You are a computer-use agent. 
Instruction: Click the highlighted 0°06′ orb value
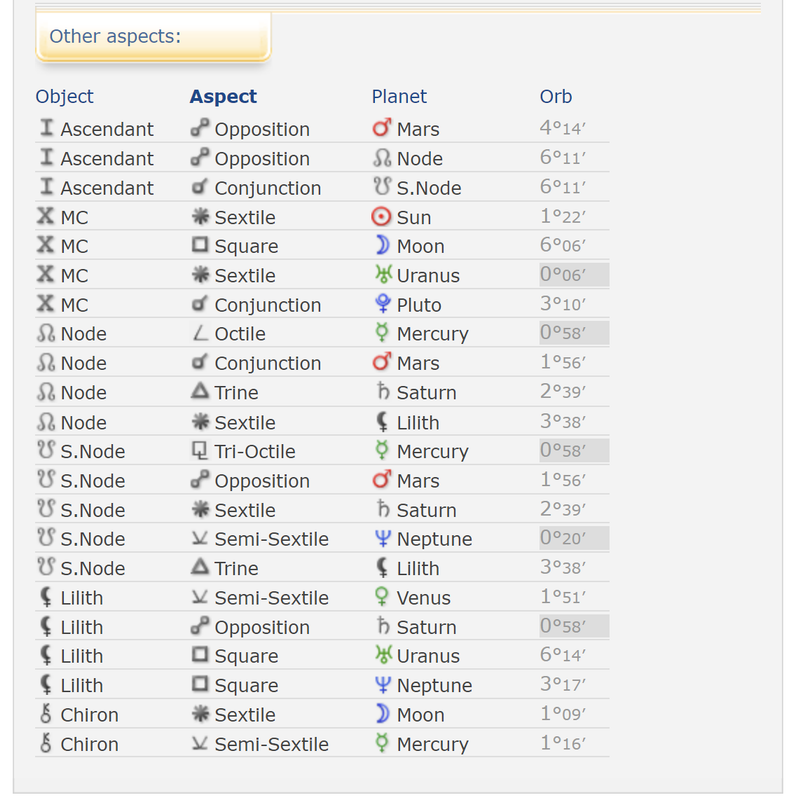pos(574,274)
